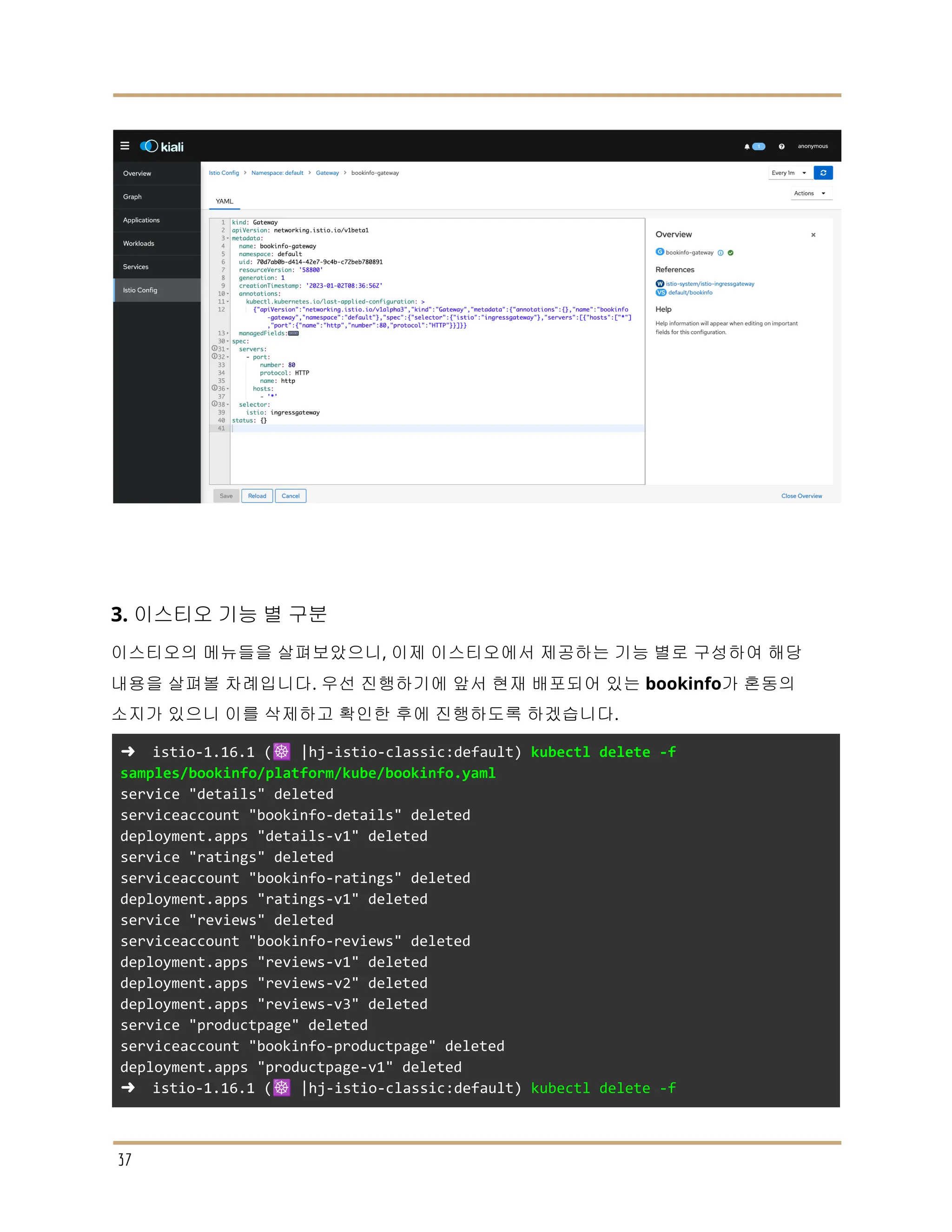Open the help question mark menu
This screenshot has height=1232, width=952.
pos(781,146)
